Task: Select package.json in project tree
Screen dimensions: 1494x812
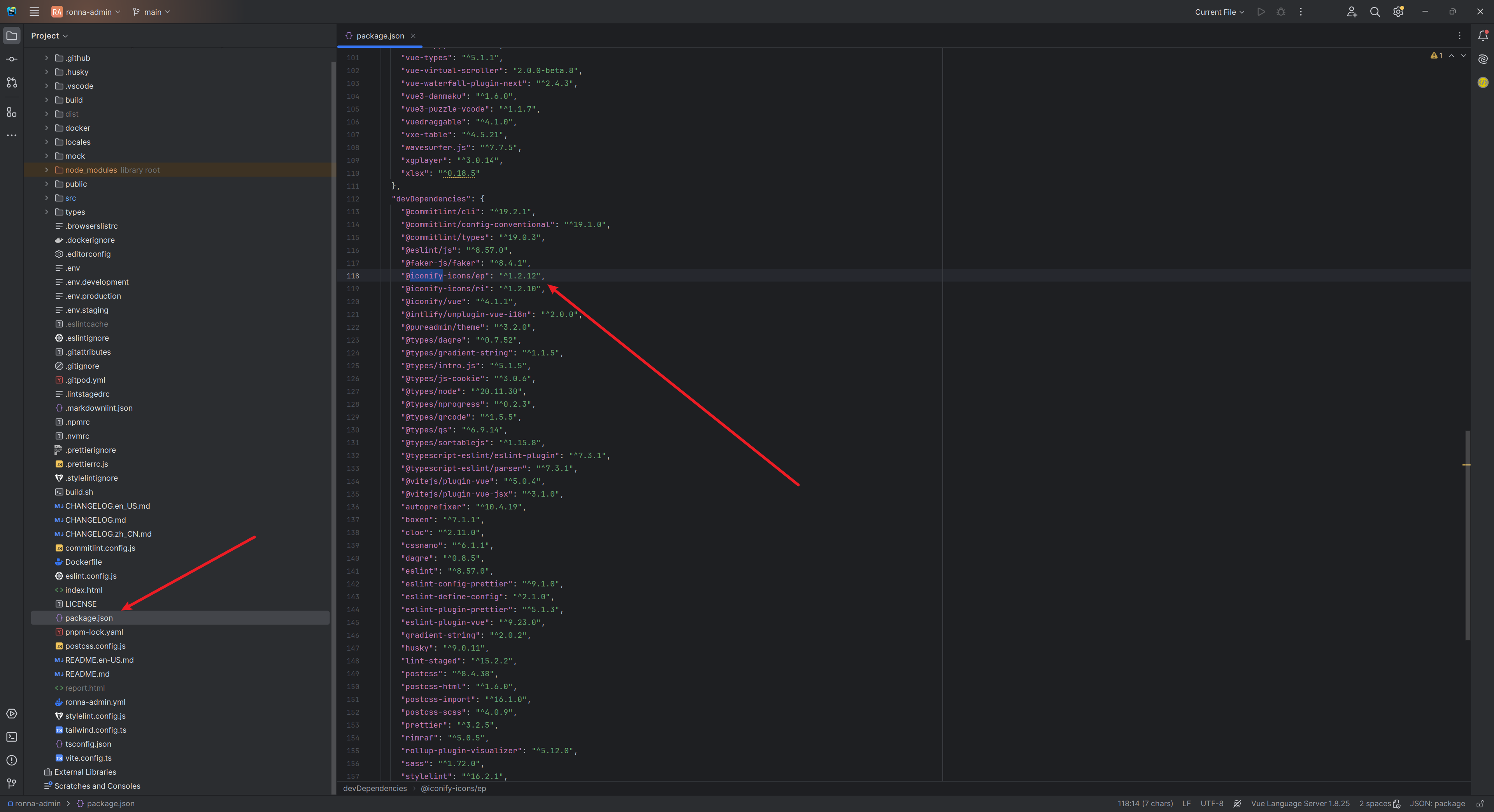Action: (x=180, y=618)
